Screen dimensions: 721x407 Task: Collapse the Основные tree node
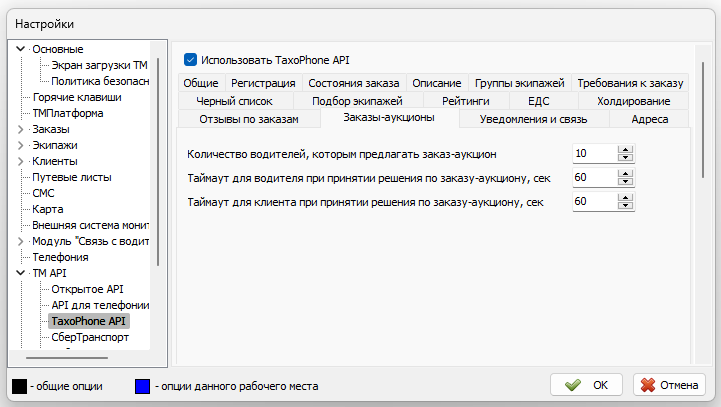click(x=20, y=49)
